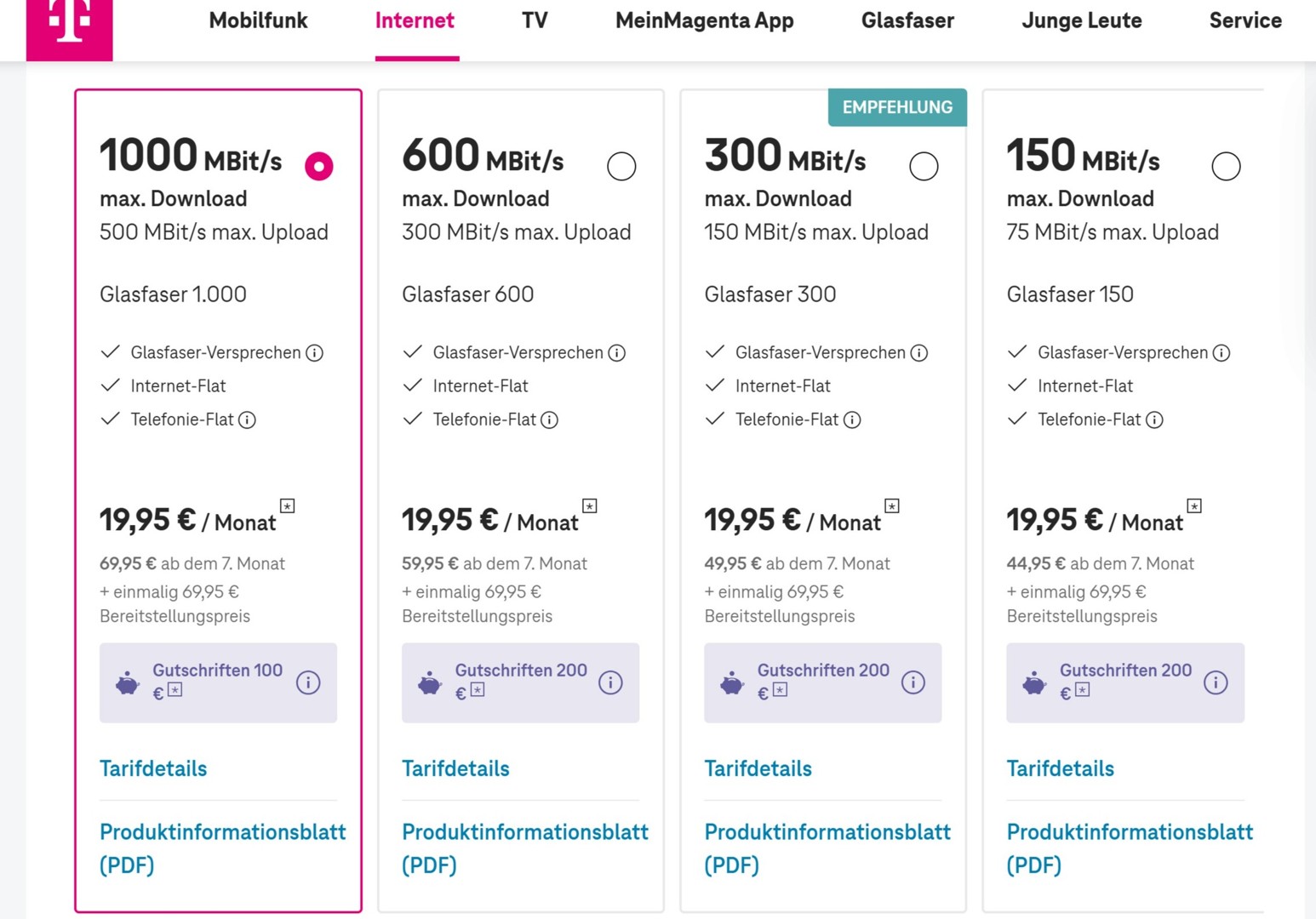Select the 600 MBit/s tariff radio button

(x=621, y=166)
